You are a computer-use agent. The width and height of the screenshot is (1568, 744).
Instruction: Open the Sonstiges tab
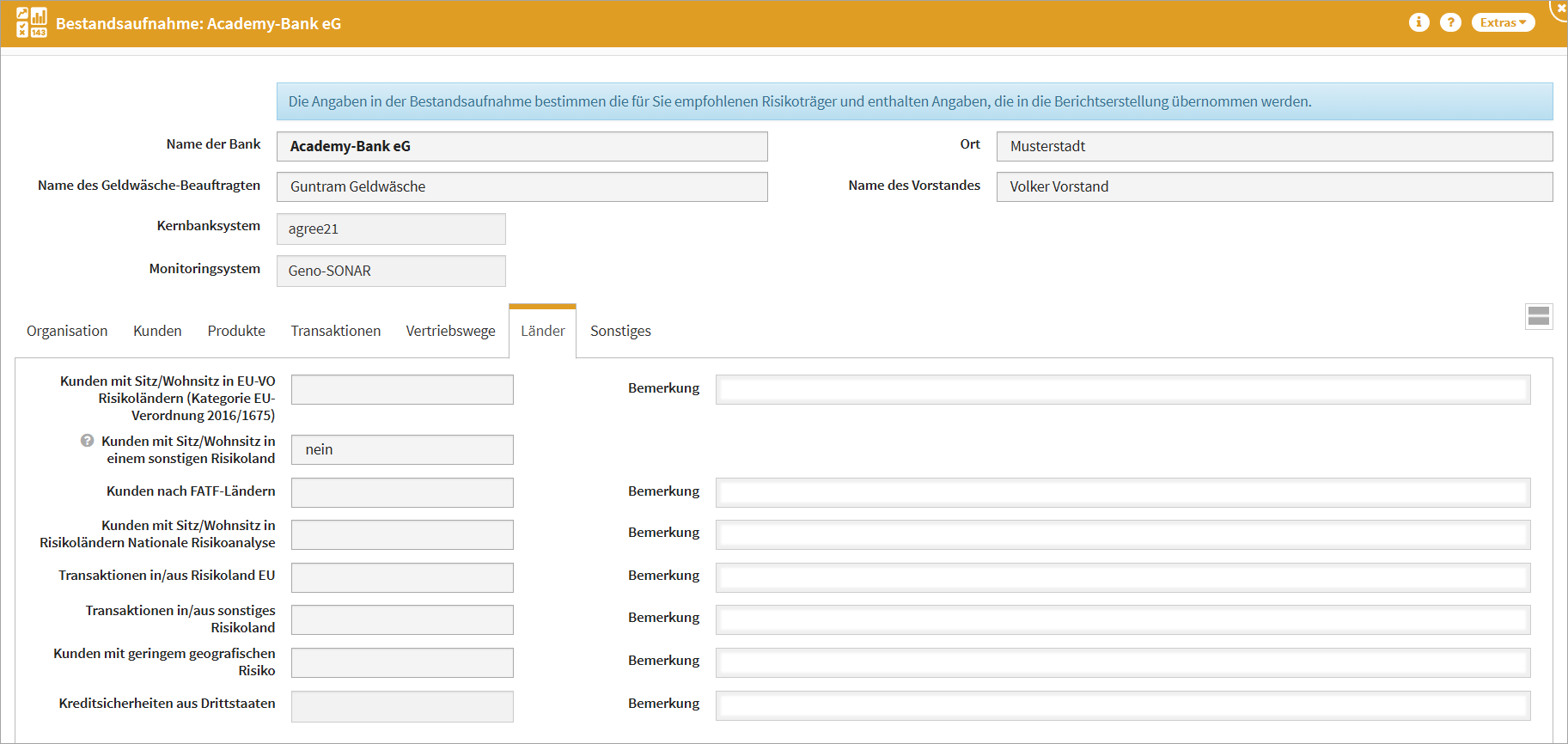point(620,331)
